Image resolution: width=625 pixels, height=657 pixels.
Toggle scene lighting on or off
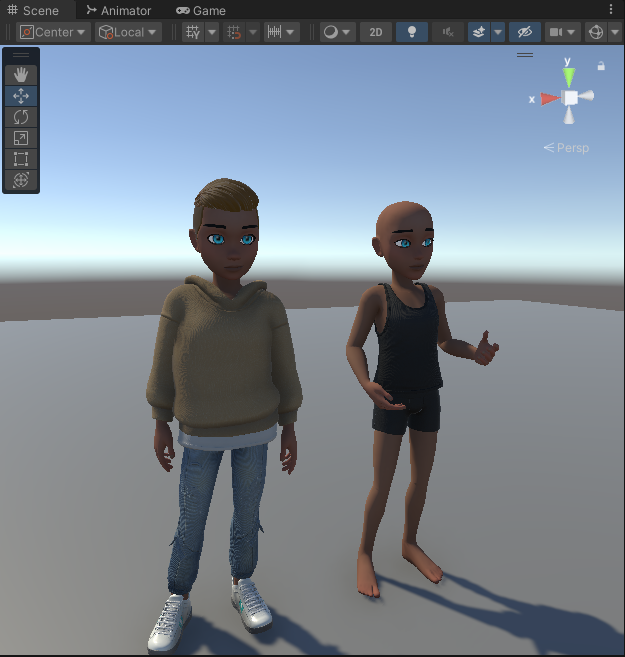411,32
